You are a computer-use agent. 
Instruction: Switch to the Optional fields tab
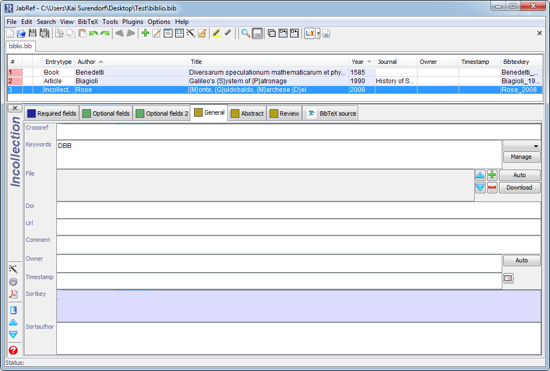point(106,113)
